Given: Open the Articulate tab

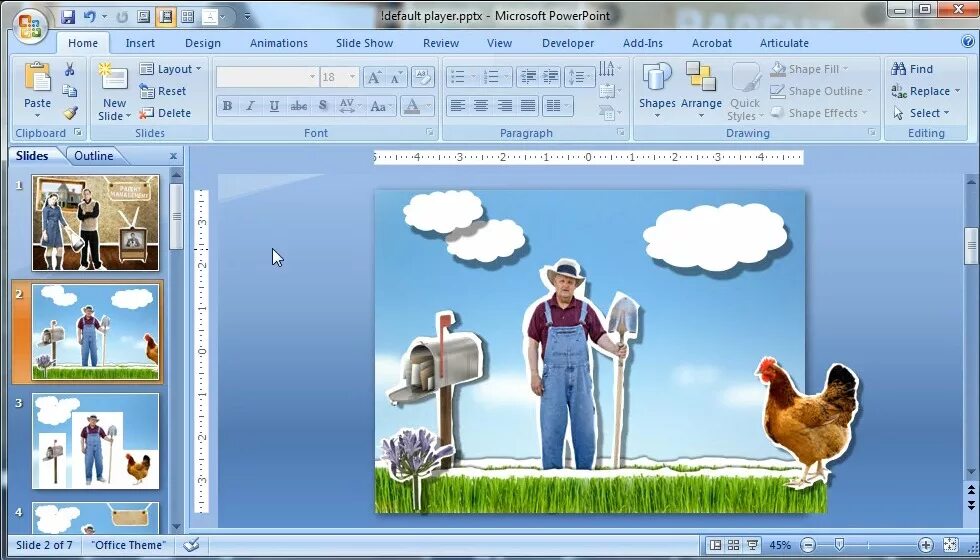Looking at the screenshot, I should pyautogui.click(x=784, y=42).
